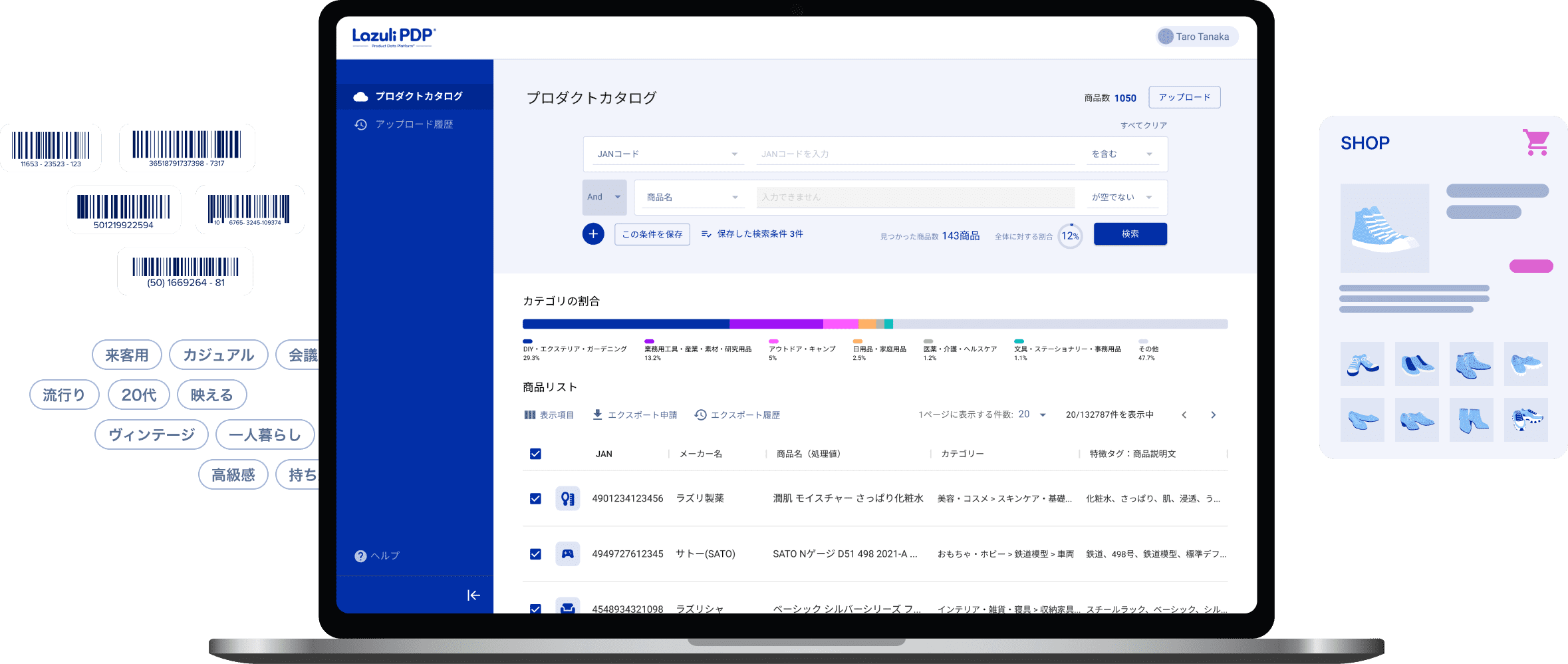Open アップロード履歴 via the clock icon
The width and height of the screenshot is (1568, 664).
coord(361,124)
